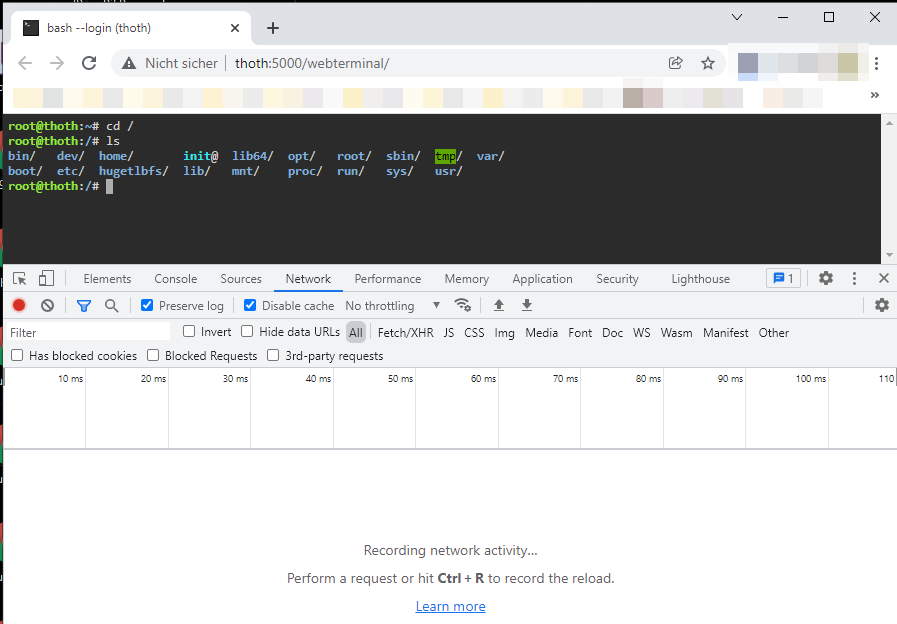
Task: Go back in browser history
Action: [x=25, y=63]
